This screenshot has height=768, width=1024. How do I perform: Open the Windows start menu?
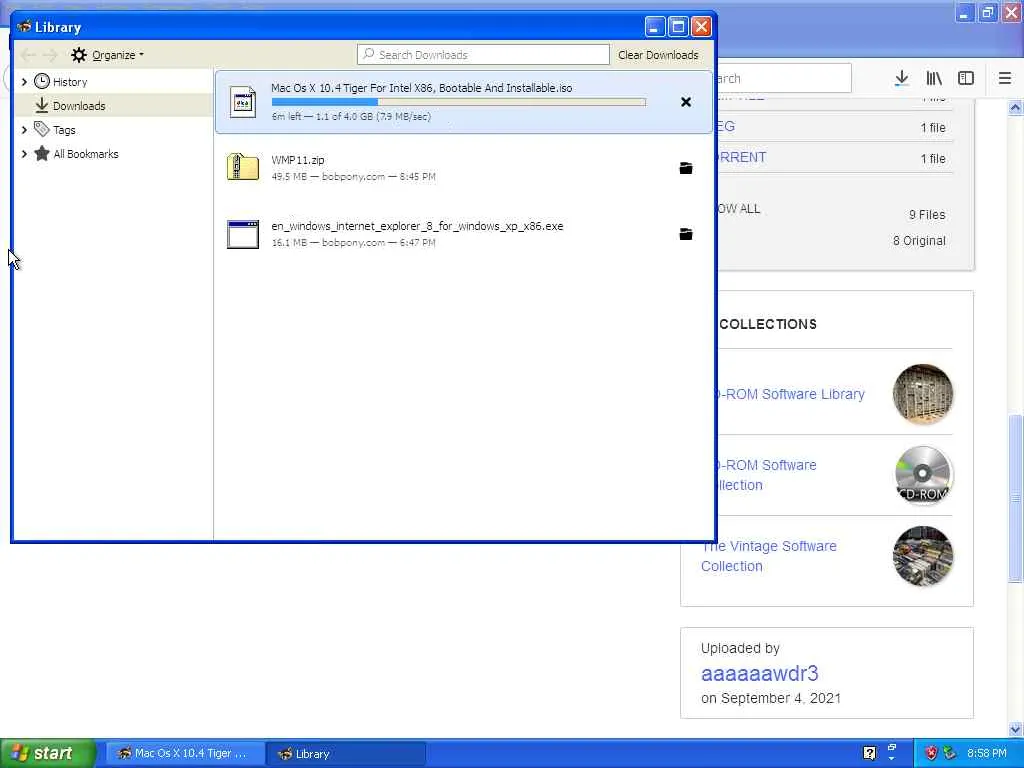coord(48,753)
